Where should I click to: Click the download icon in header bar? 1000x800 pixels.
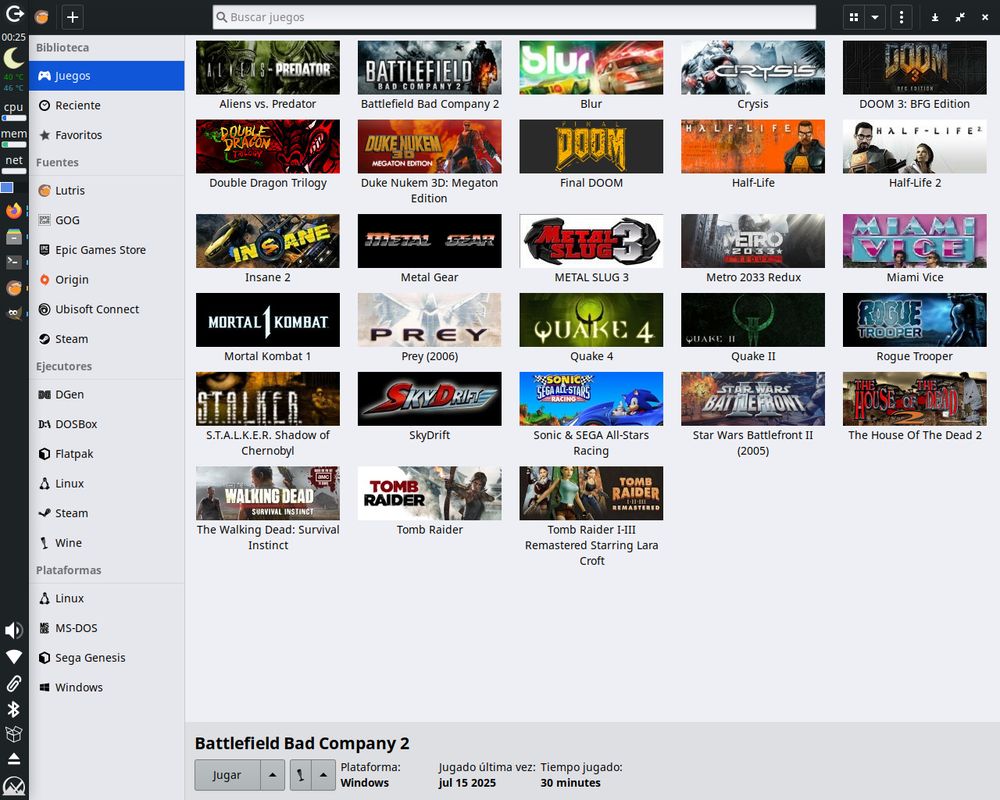[935, 17]
